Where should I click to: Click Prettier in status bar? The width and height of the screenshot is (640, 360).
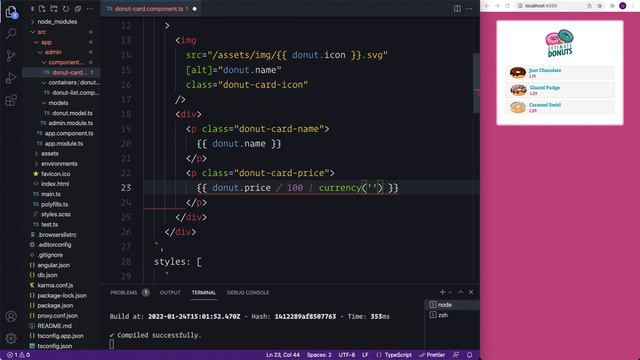[x=432, y=355]
